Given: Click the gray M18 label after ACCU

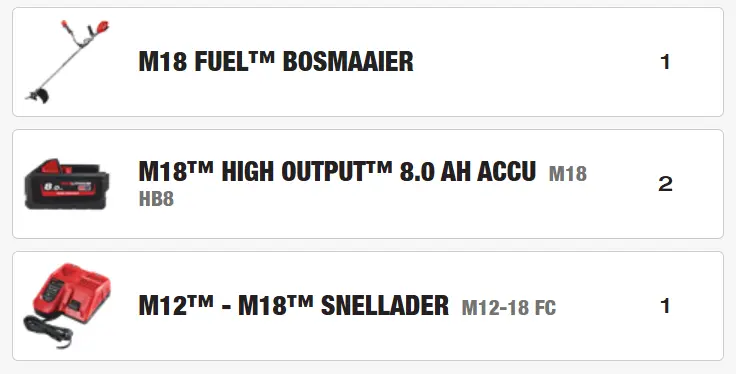Looking at the screenshot, I should coord(568,174).
